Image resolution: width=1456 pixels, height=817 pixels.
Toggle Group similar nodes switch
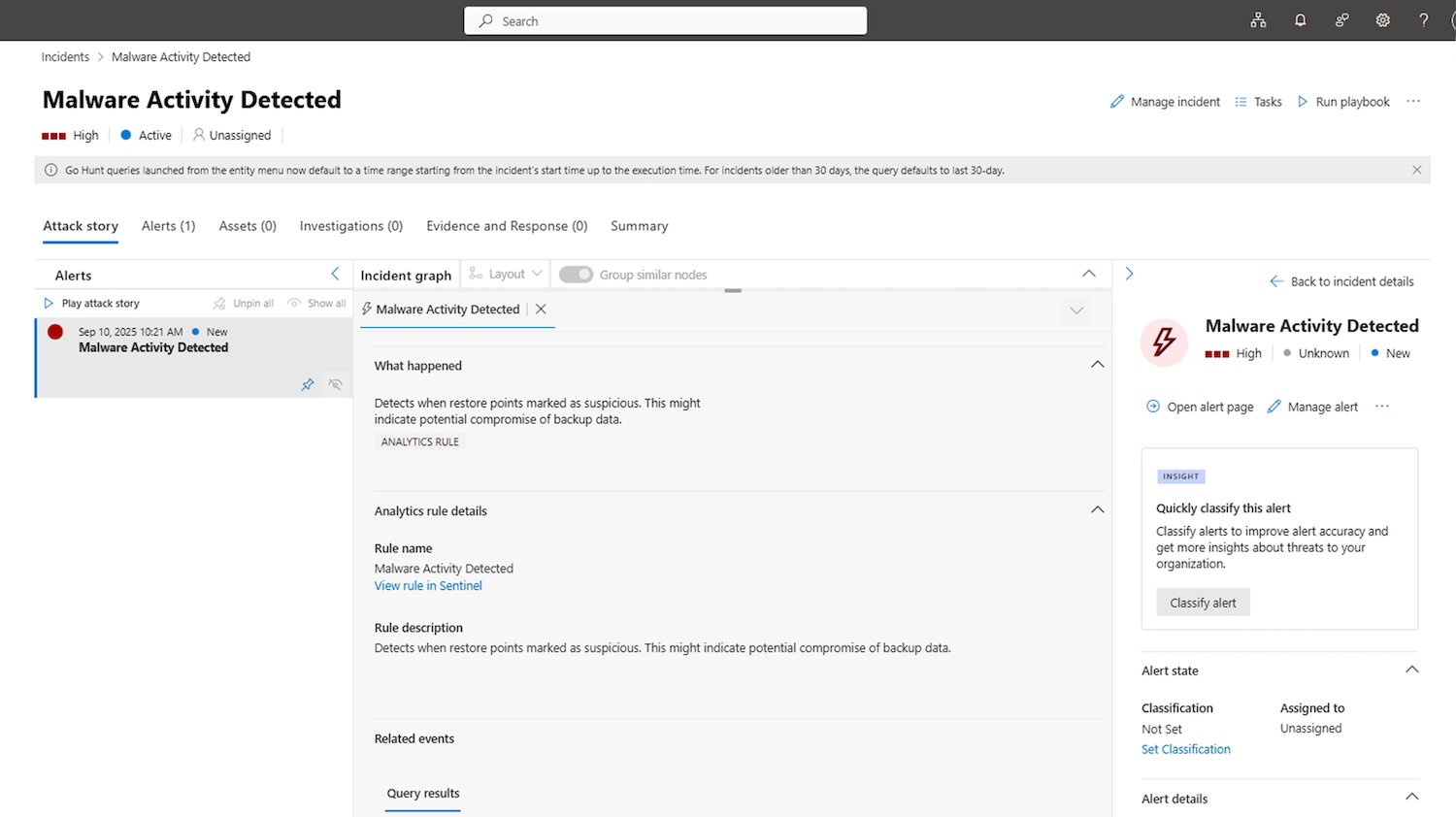(576, 275)
